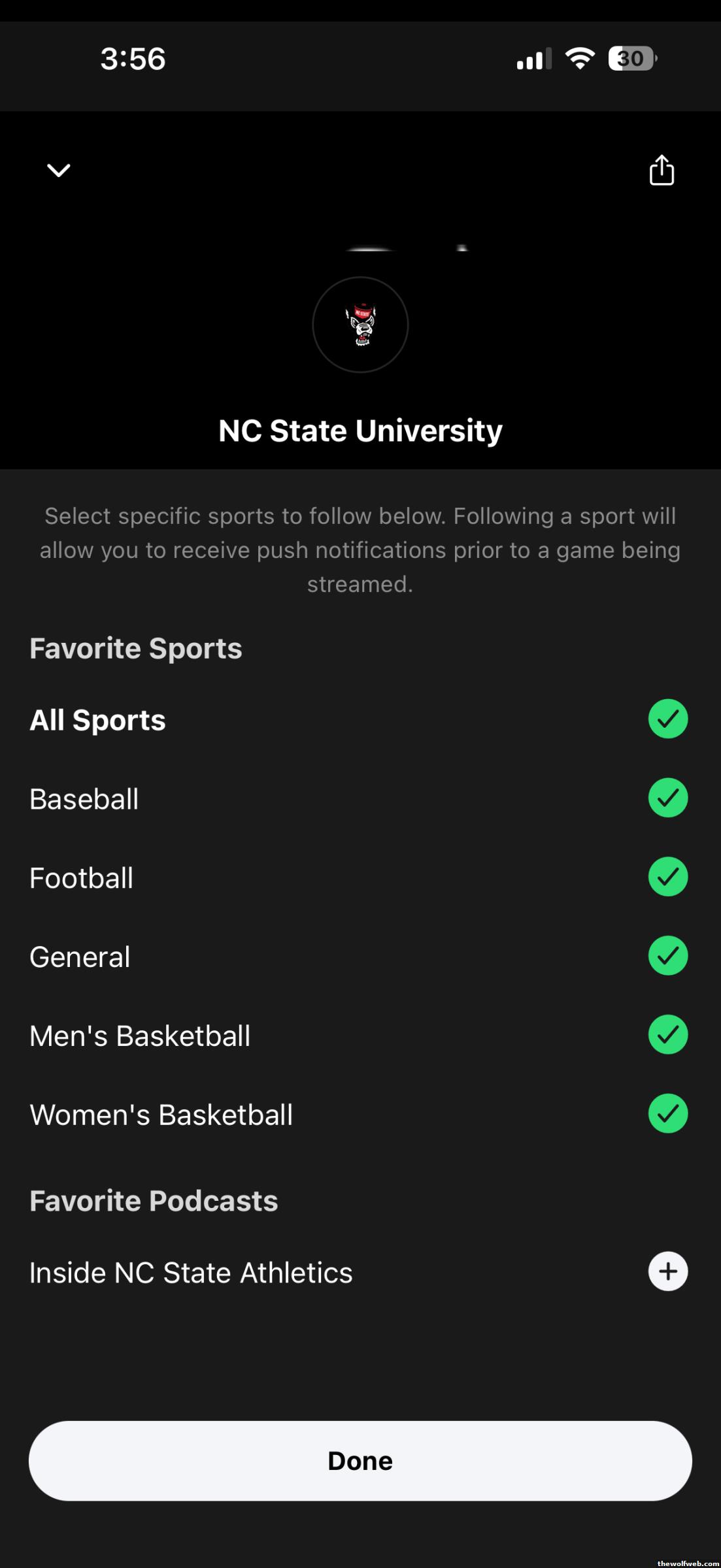Tap the cellular signal bars icon
The height and width of the screenshot is (1568, 721).
(533, 59)
